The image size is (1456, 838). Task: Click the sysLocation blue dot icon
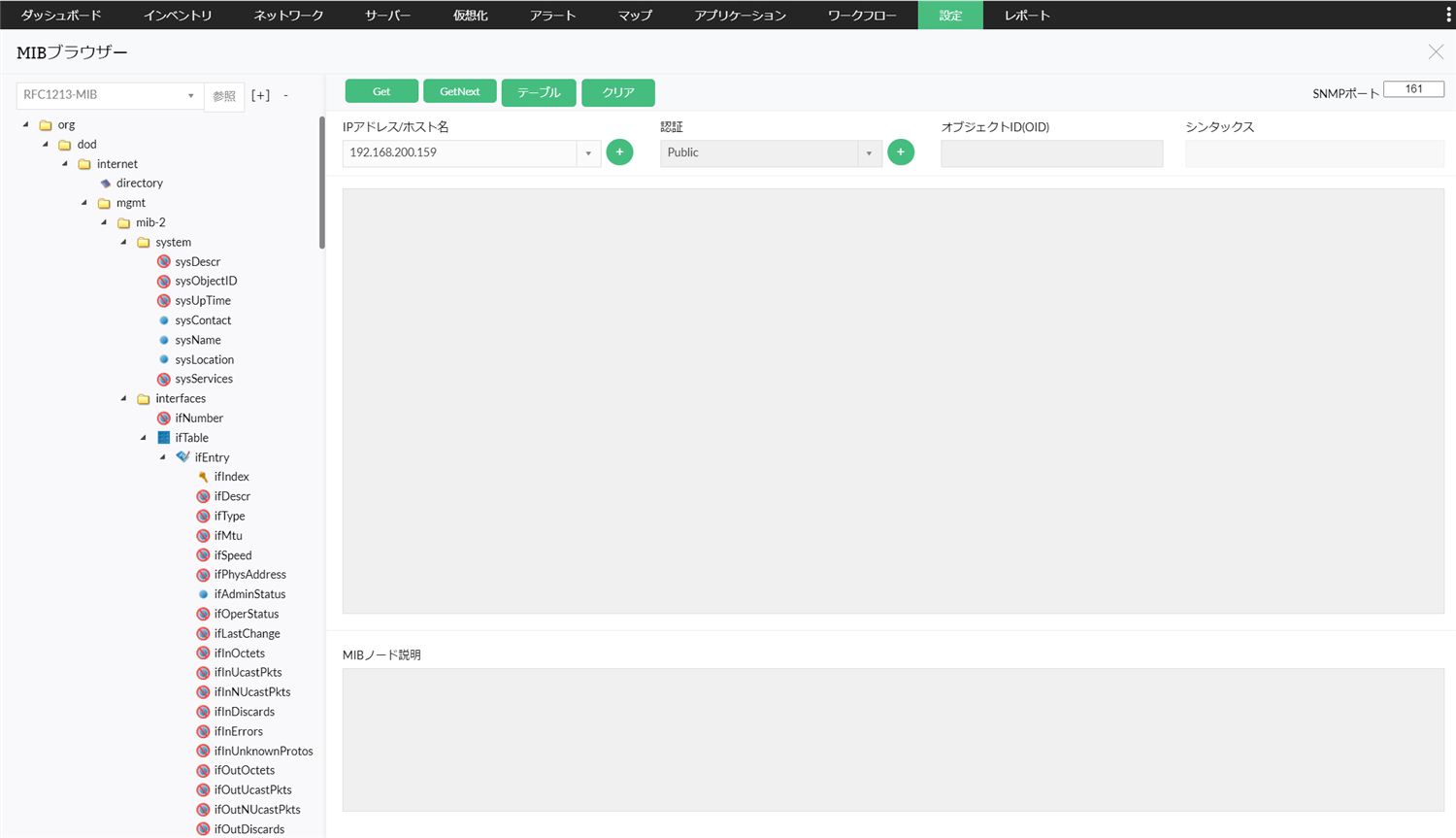pyautogui.click(x=164, y=359)
